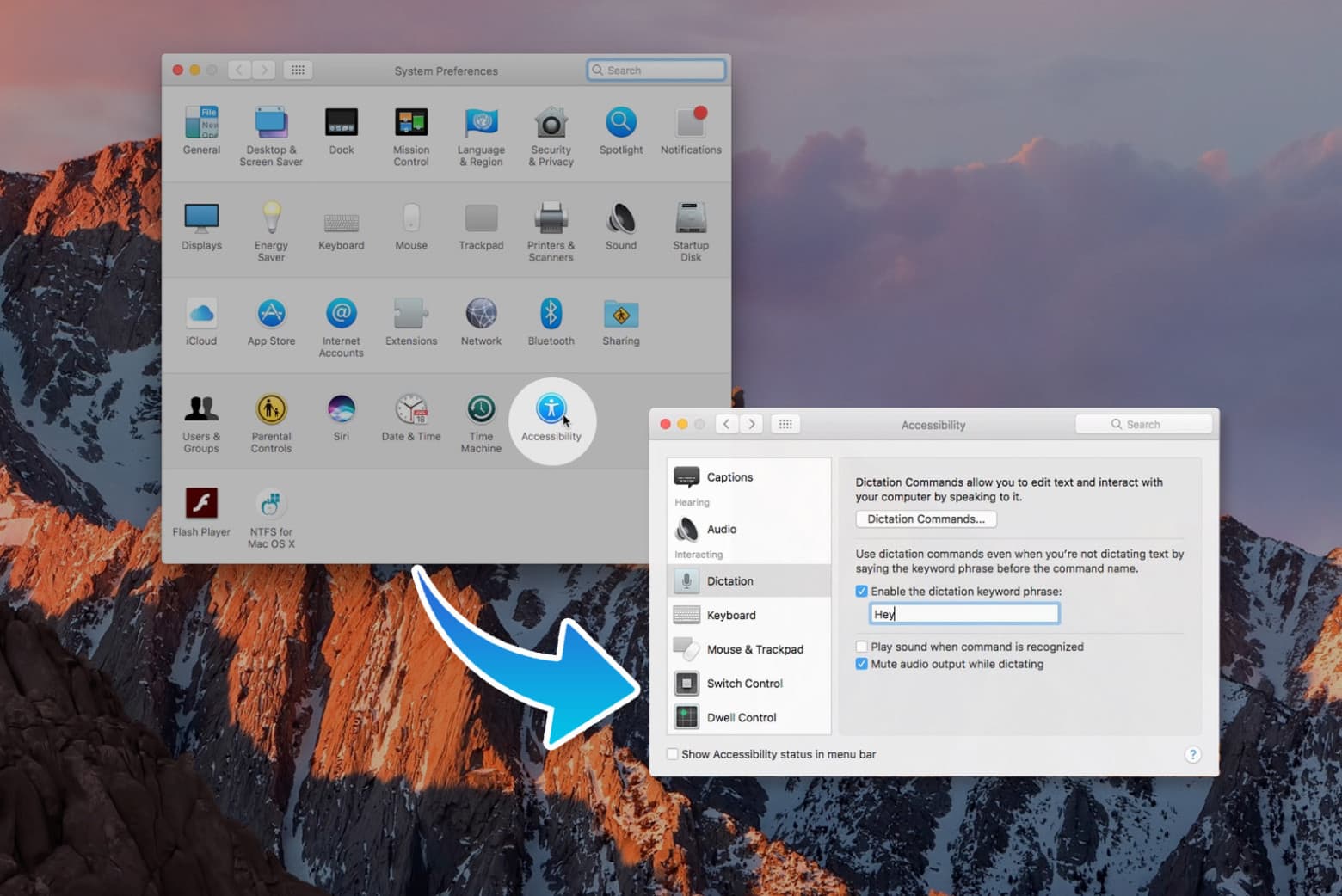Select Dwell Control in the Accessibility sidebar

[x=742, y=717]
